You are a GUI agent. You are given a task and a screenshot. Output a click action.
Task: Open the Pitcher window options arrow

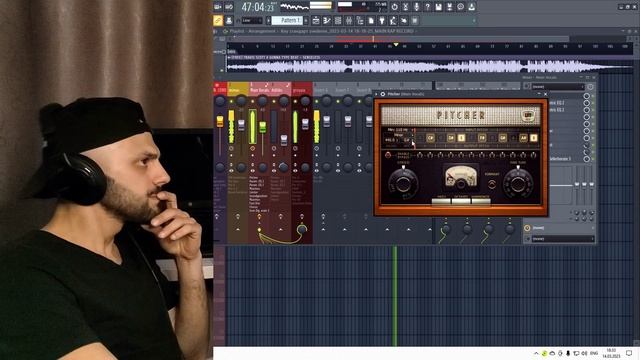point(377,94)
